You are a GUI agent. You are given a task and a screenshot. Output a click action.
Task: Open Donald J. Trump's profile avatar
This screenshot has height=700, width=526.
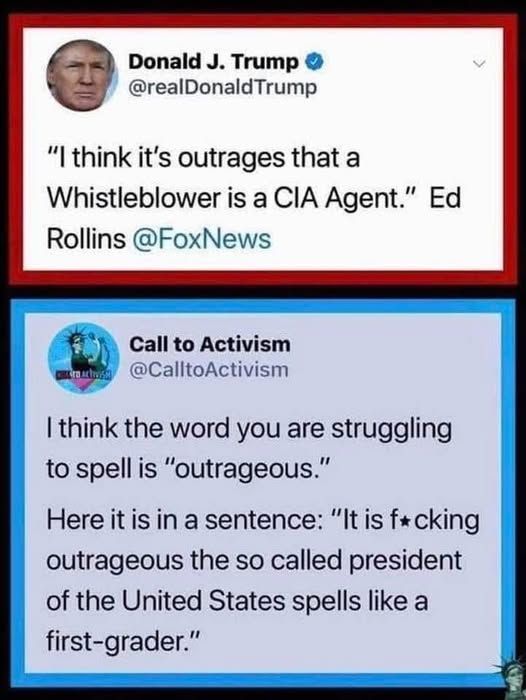pyautogui.click(x=82, y=75)
